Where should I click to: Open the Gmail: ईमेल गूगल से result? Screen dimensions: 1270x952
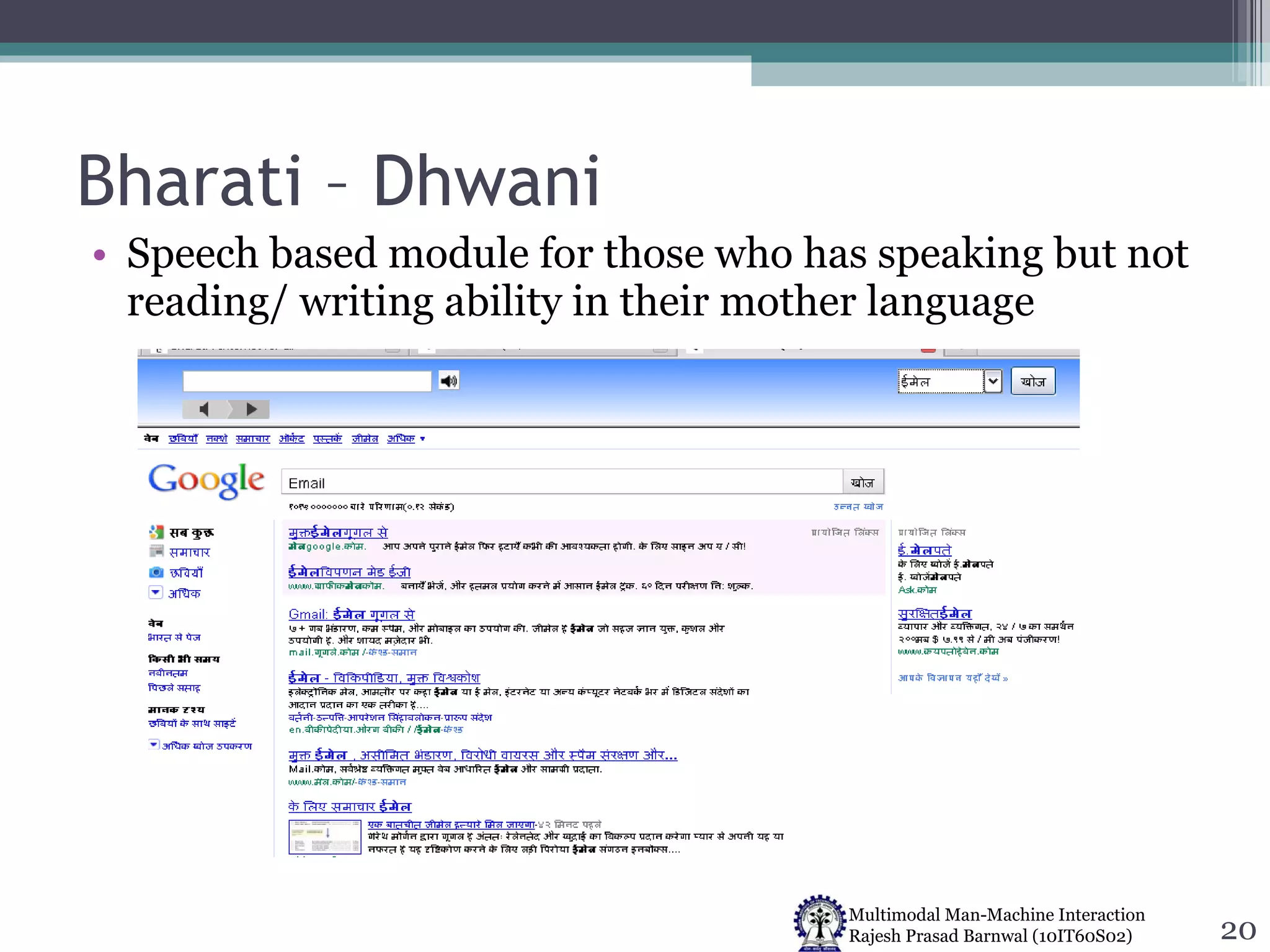click(352, 614)
